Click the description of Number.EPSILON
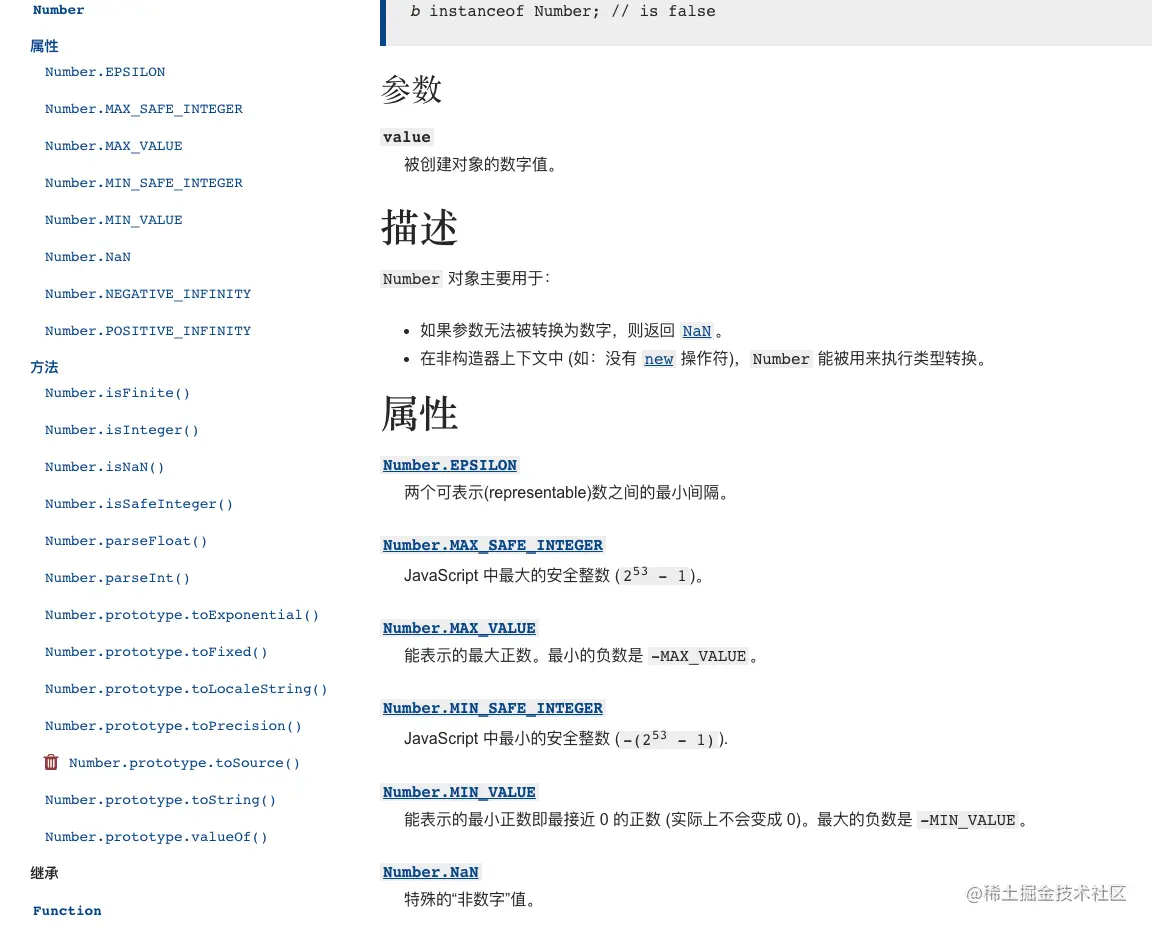The width and height of the screenshot is (1152, 929). (x=568, y=492)
